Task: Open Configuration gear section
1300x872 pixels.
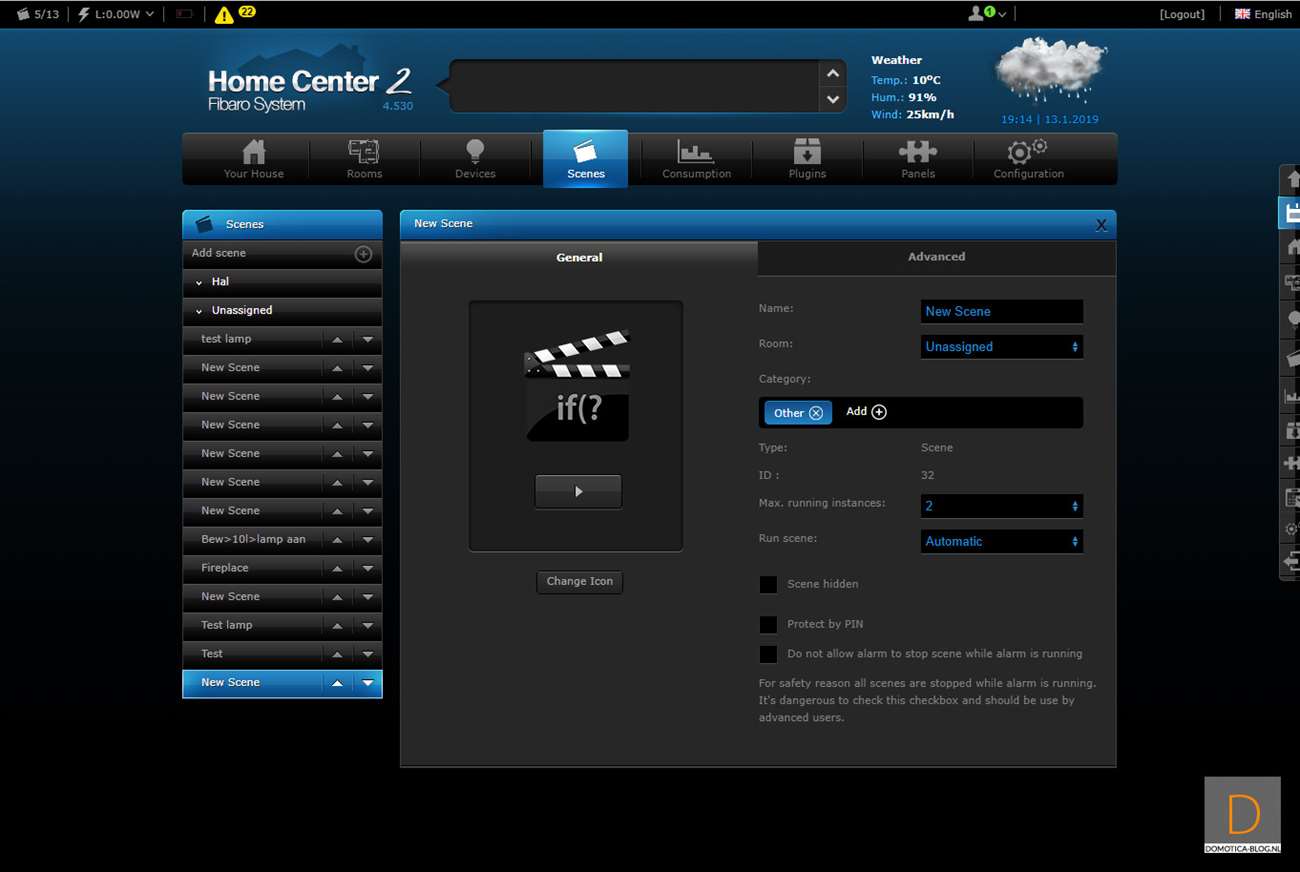Action: 1028,159
